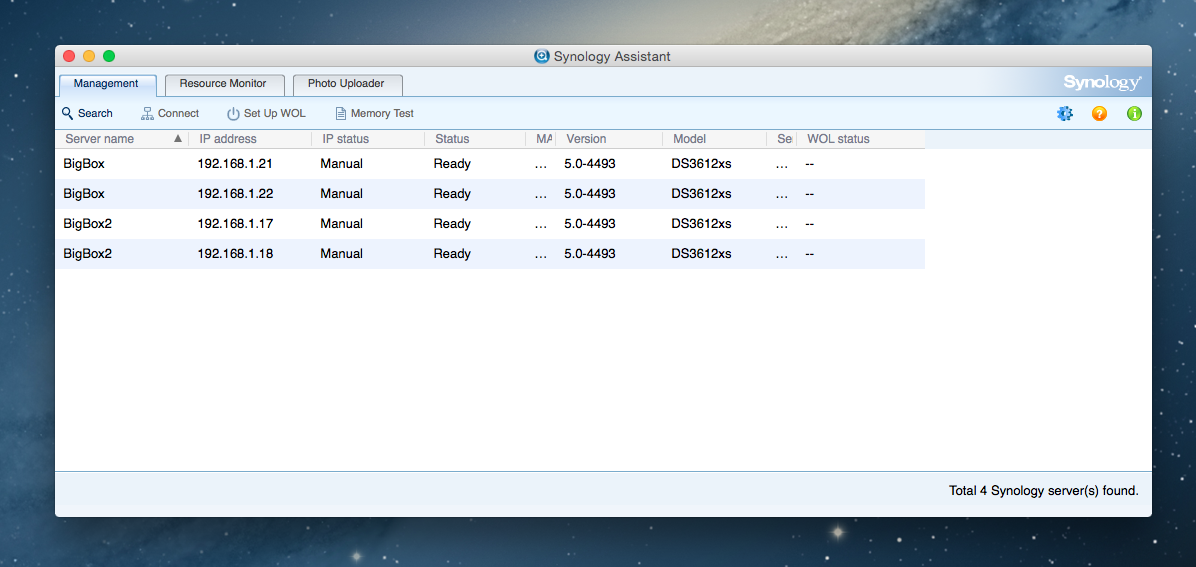
Task: Zoom the window with the green button
Action: point(109,56)
